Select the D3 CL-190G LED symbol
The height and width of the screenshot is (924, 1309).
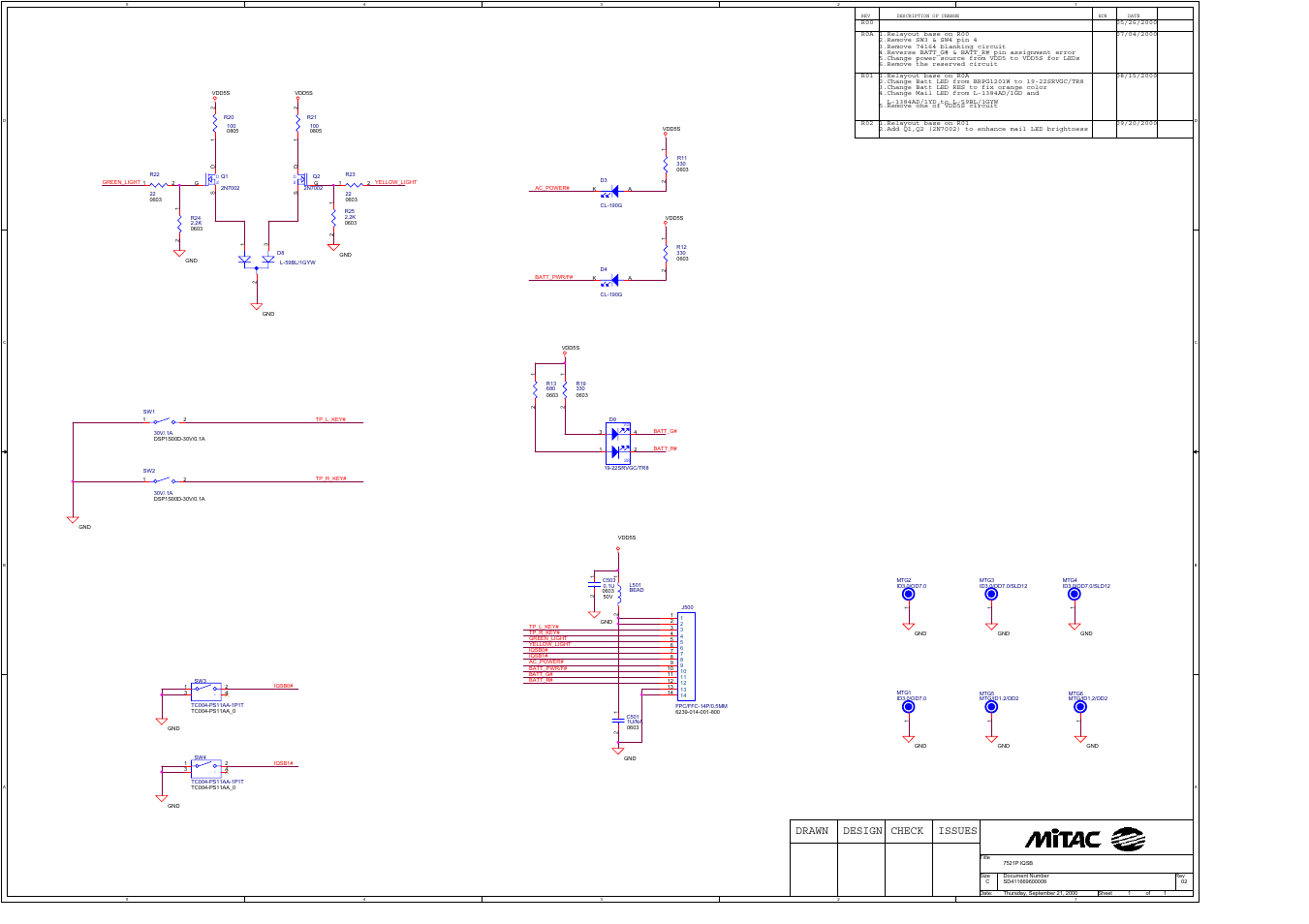point(612,192)
